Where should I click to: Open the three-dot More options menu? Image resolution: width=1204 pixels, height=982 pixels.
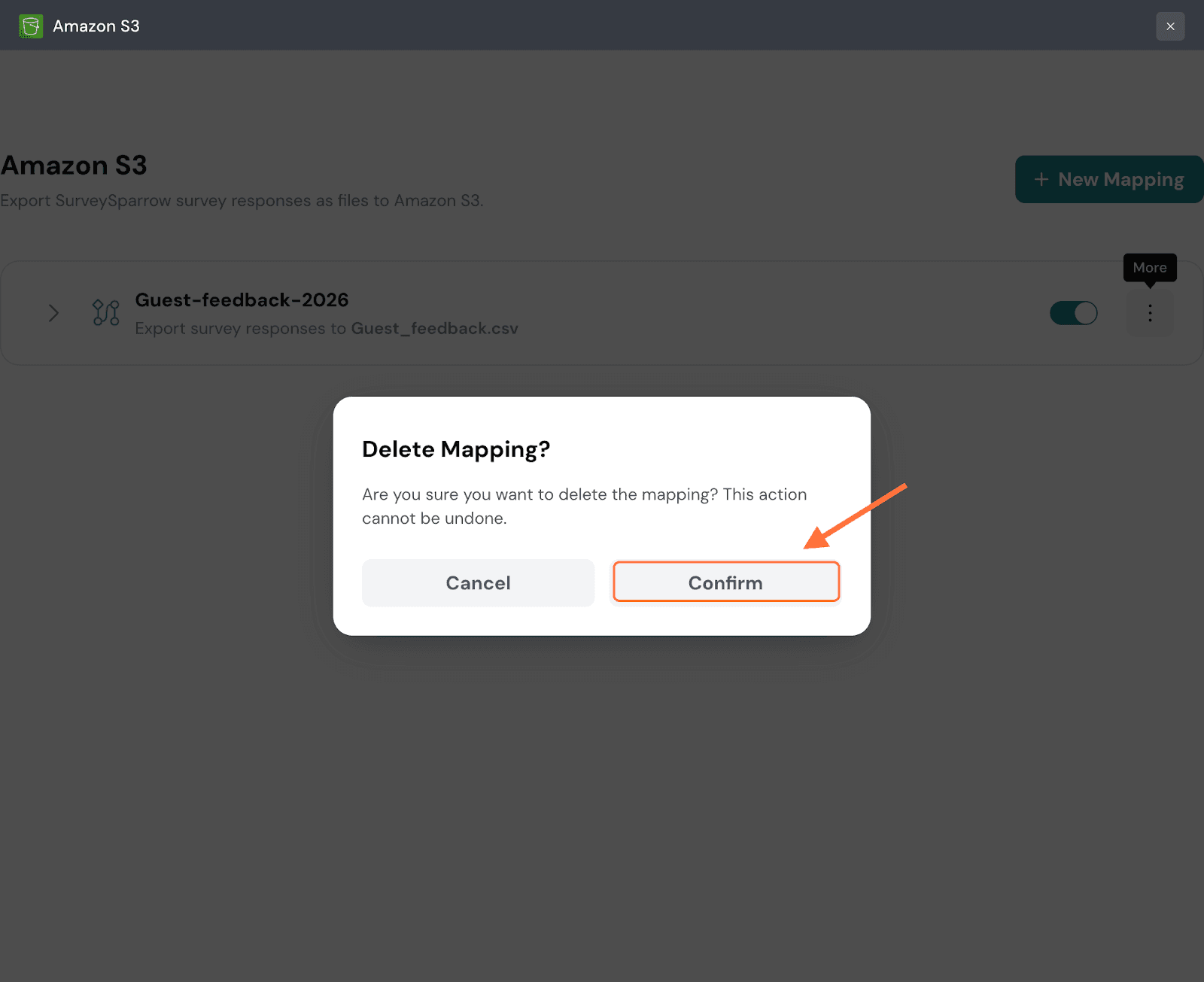click(x=1149, y=313)
